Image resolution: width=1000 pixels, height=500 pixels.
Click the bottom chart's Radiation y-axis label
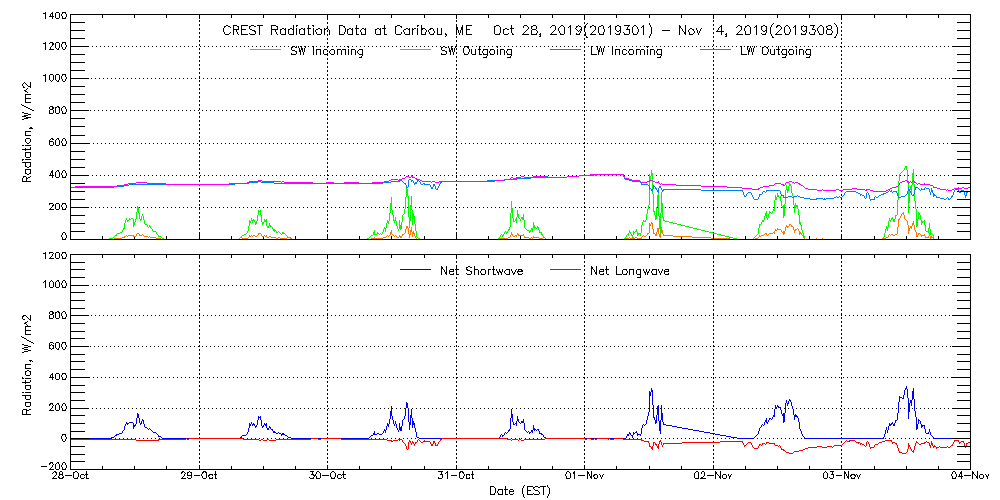tap(29, 360)
